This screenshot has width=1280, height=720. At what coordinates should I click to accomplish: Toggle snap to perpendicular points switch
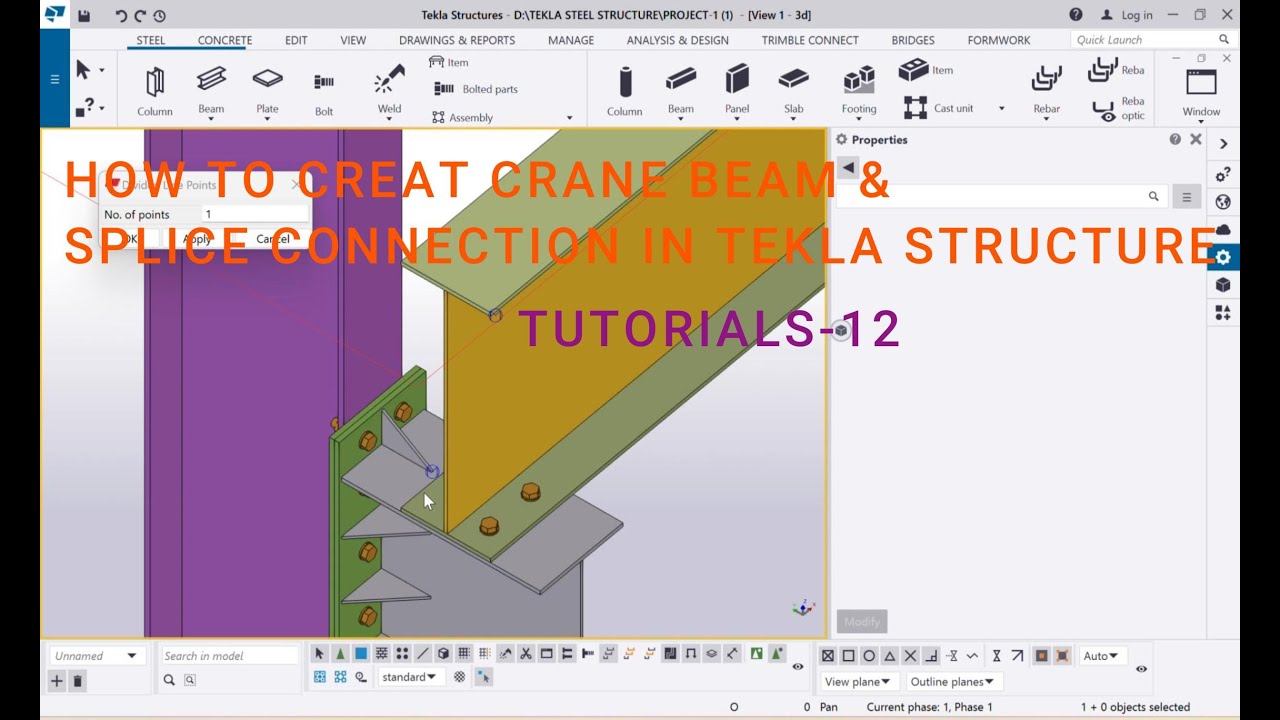[x=931, y=656]
